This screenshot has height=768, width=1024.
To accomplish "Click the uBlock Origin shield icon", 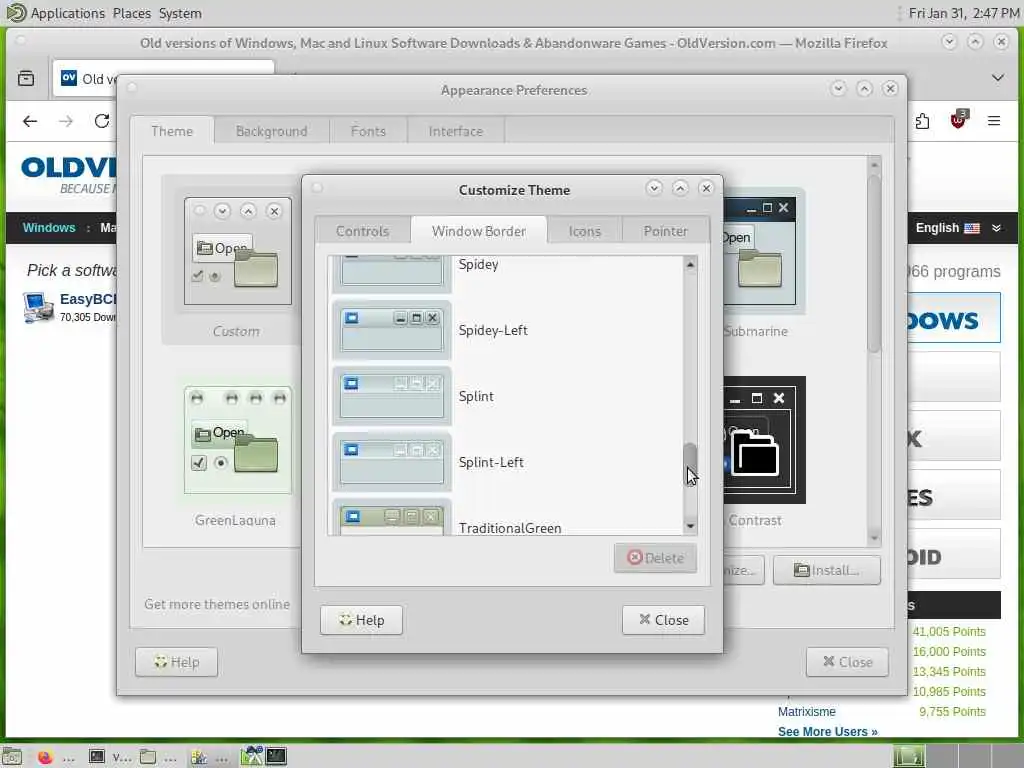I will coord(958,120).
